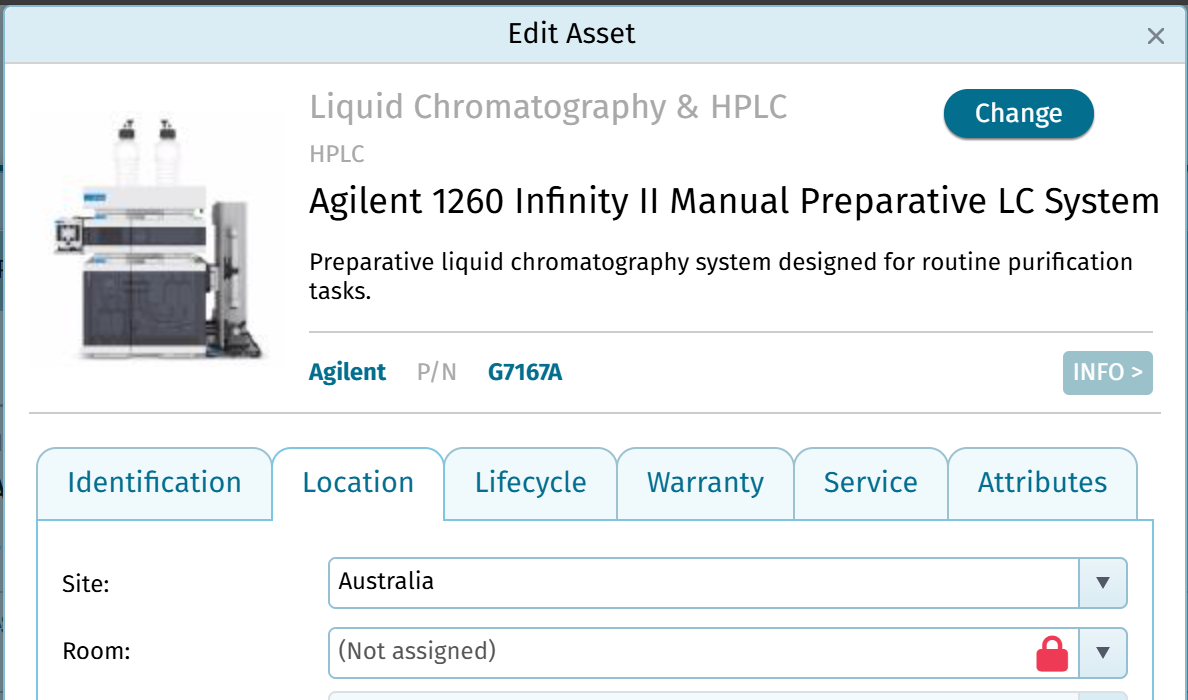Click the Room: label
The width and height of the screenshot is (1188, 700).
96,651
